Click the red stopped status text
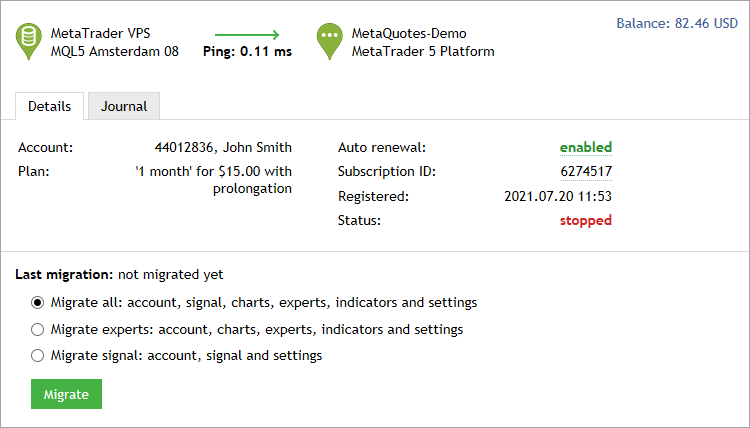 pyautogui.click(x=587, y=220)
